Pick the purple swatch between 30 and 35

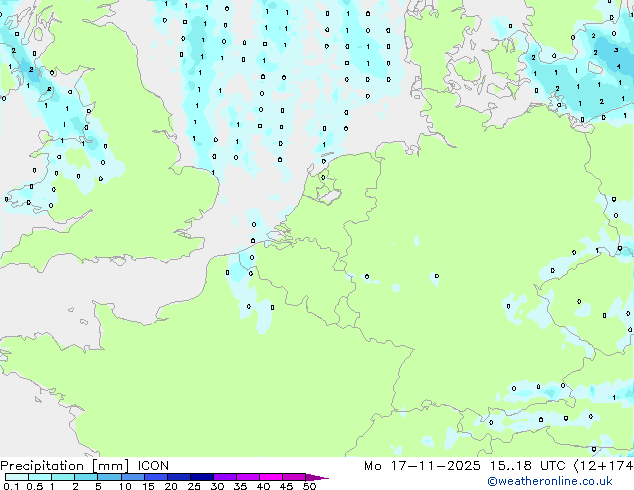click(224, 477)
